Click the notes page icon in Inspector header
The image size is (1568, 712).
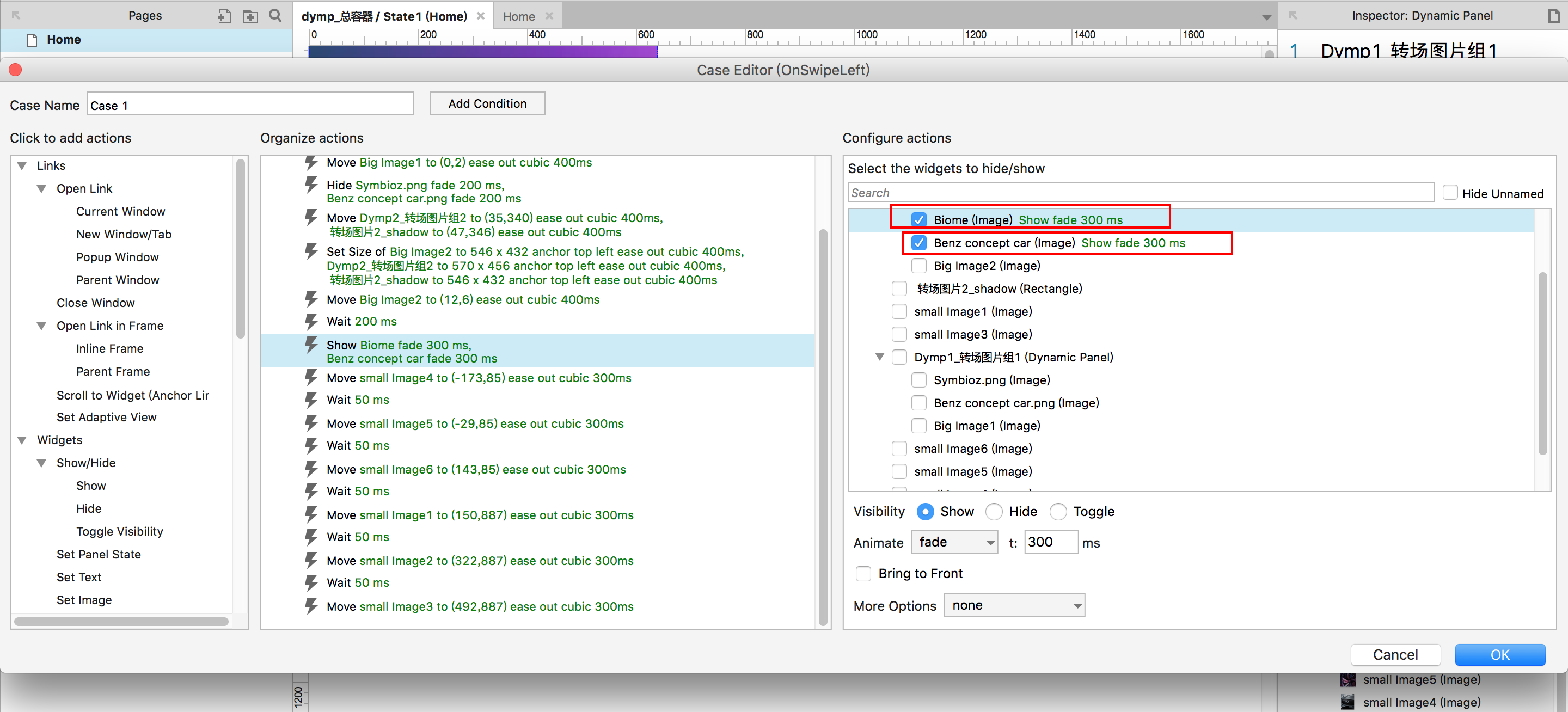pos(1554,16)
